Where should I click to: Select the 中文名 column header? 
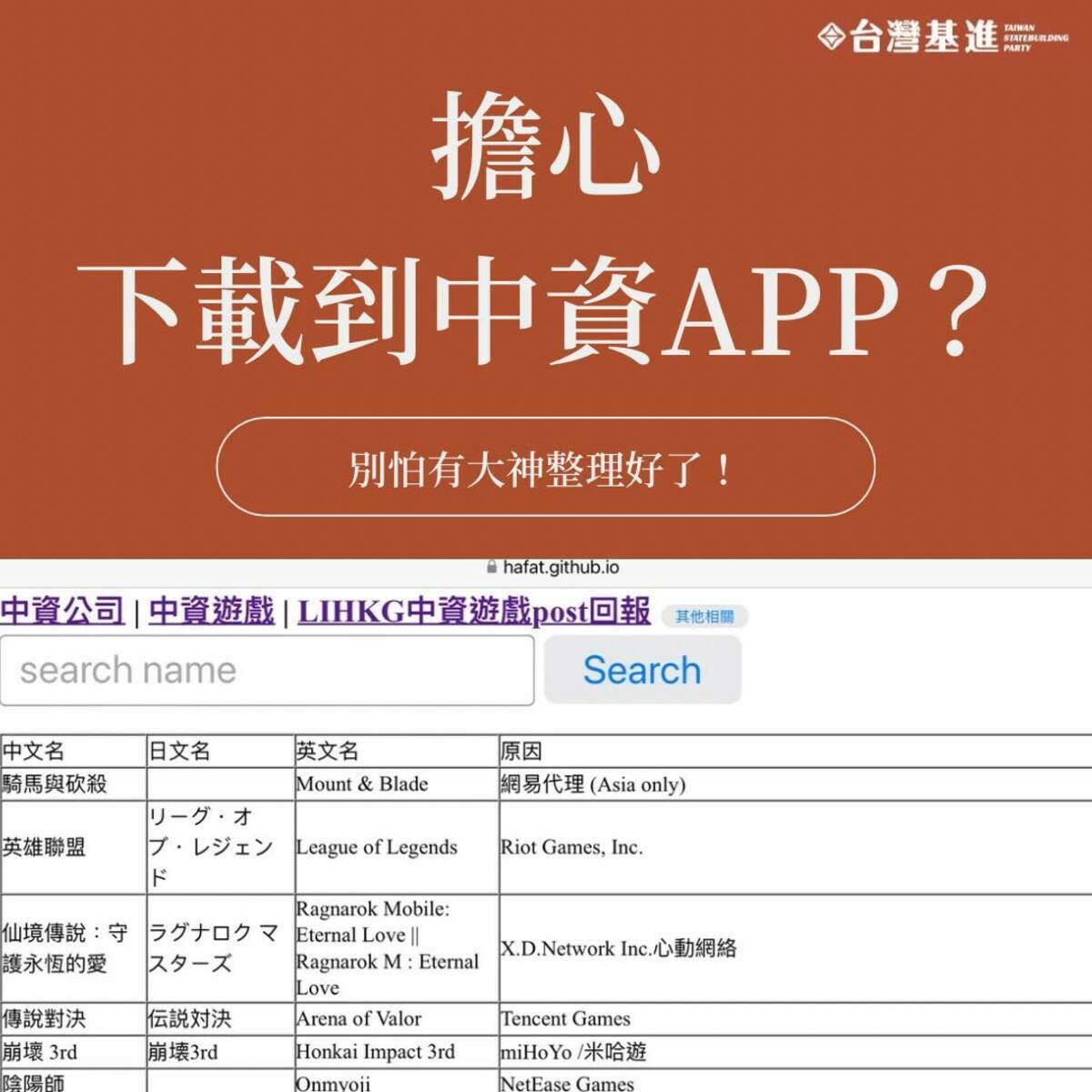point(74,751)
